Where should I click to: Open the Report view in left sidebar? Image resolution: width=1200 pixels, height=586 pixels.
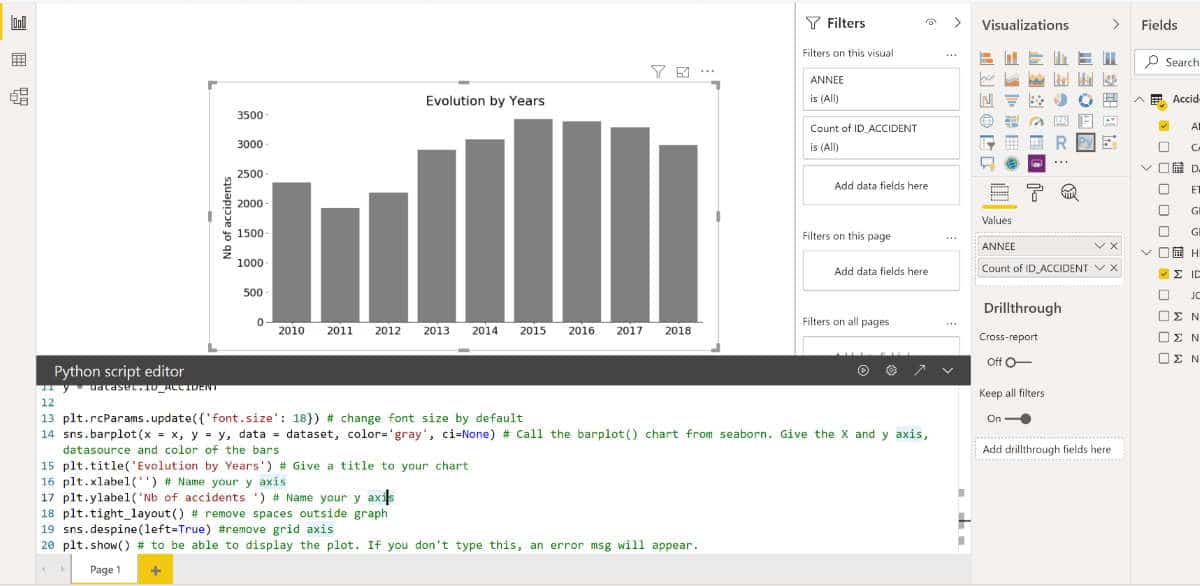[18, 22]
